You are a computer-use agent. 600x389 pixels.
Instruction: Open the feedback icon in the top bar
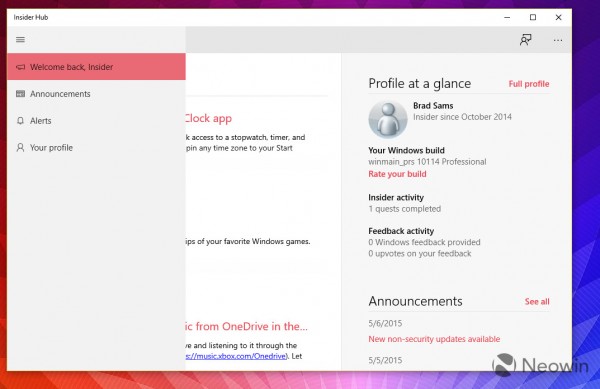(x=525, y=40)
